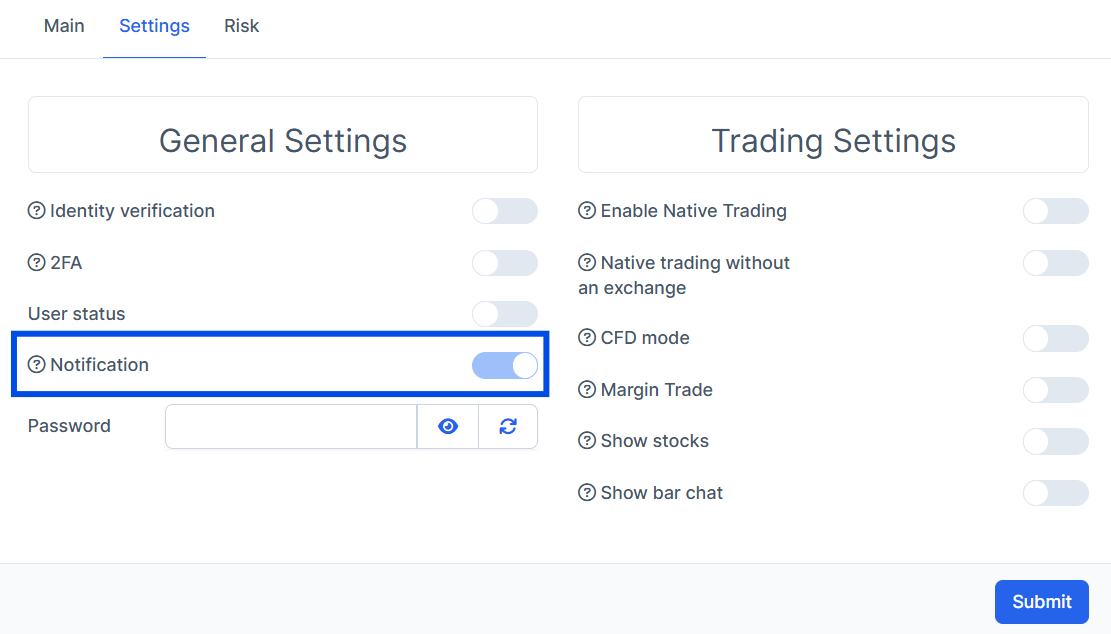Click the question mark beside Show stocks

586,441
